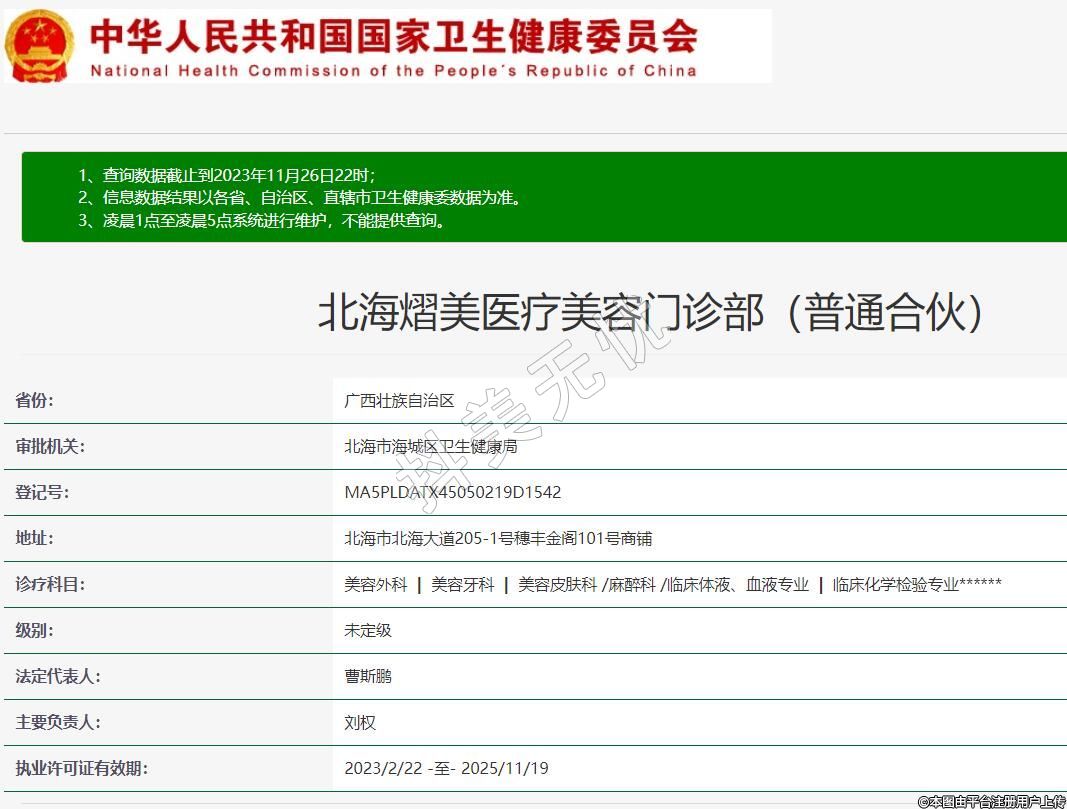
Task: Click the English National Health Commission subtitle
Action: 393,71
